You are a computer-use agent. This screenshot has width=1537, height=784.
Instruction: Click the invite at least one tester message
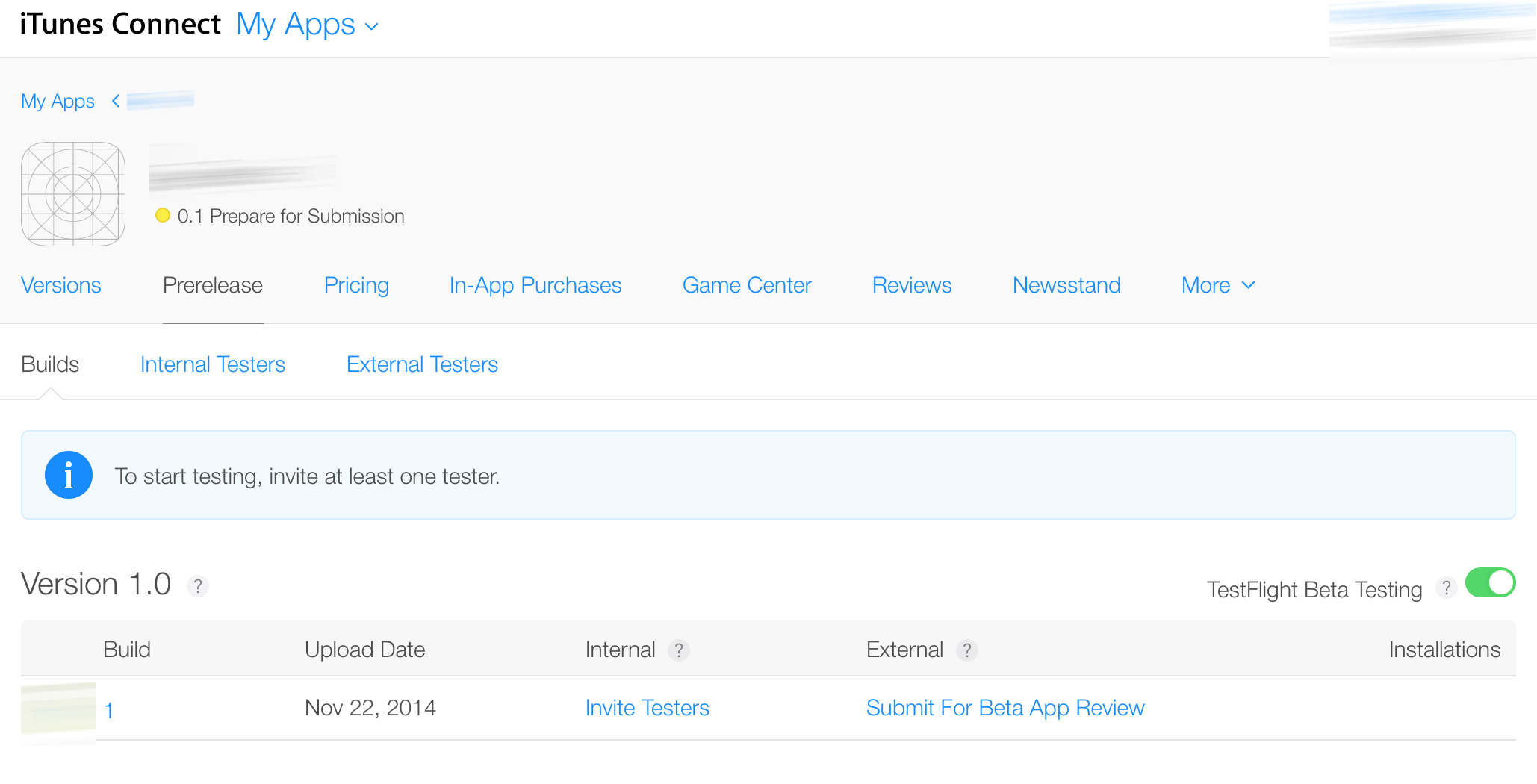point(307,476)
